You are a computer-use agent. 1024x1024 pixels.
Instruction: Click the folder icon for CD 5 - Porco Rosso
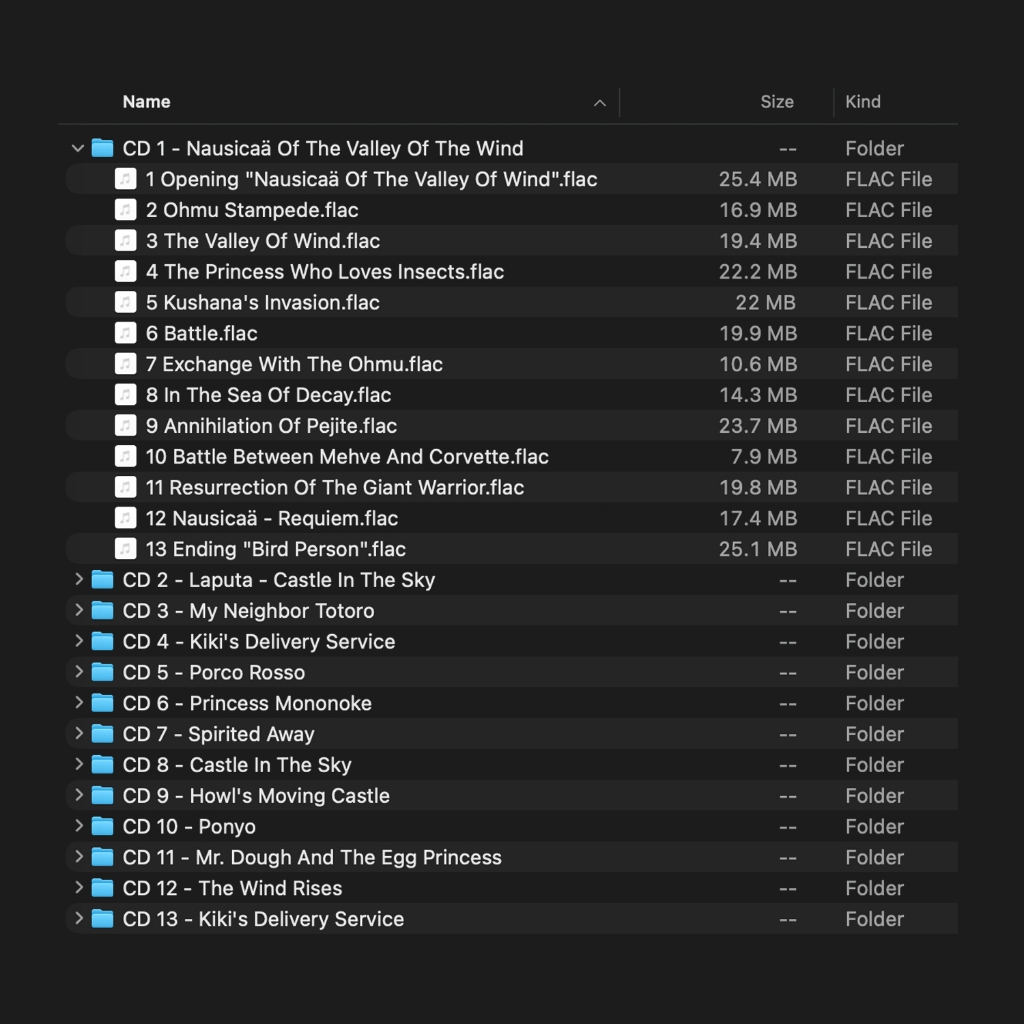(x=102, y=673)
